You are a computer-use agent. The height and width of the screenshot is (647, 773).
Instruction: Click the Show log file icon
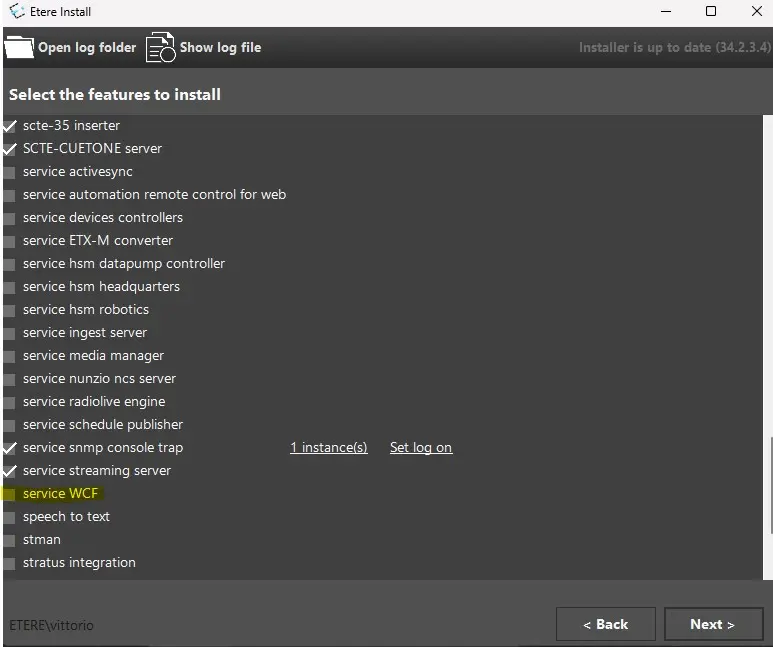(160, 47)
